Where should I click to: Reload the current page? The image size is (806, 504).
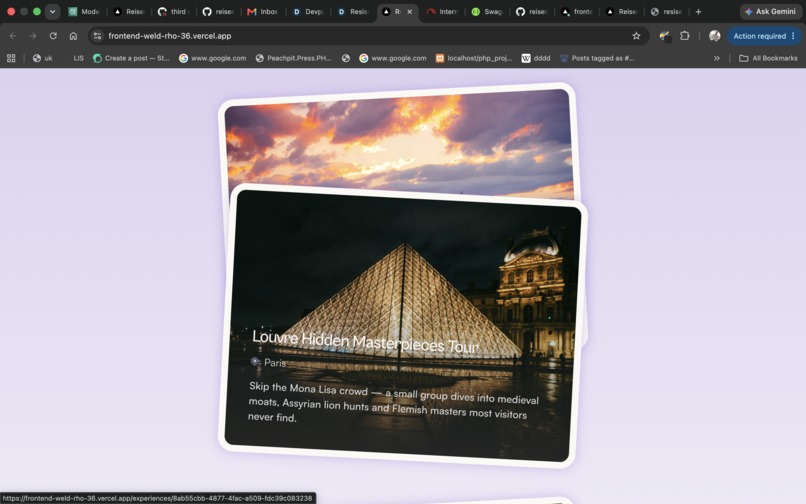(x=53, y=36)
